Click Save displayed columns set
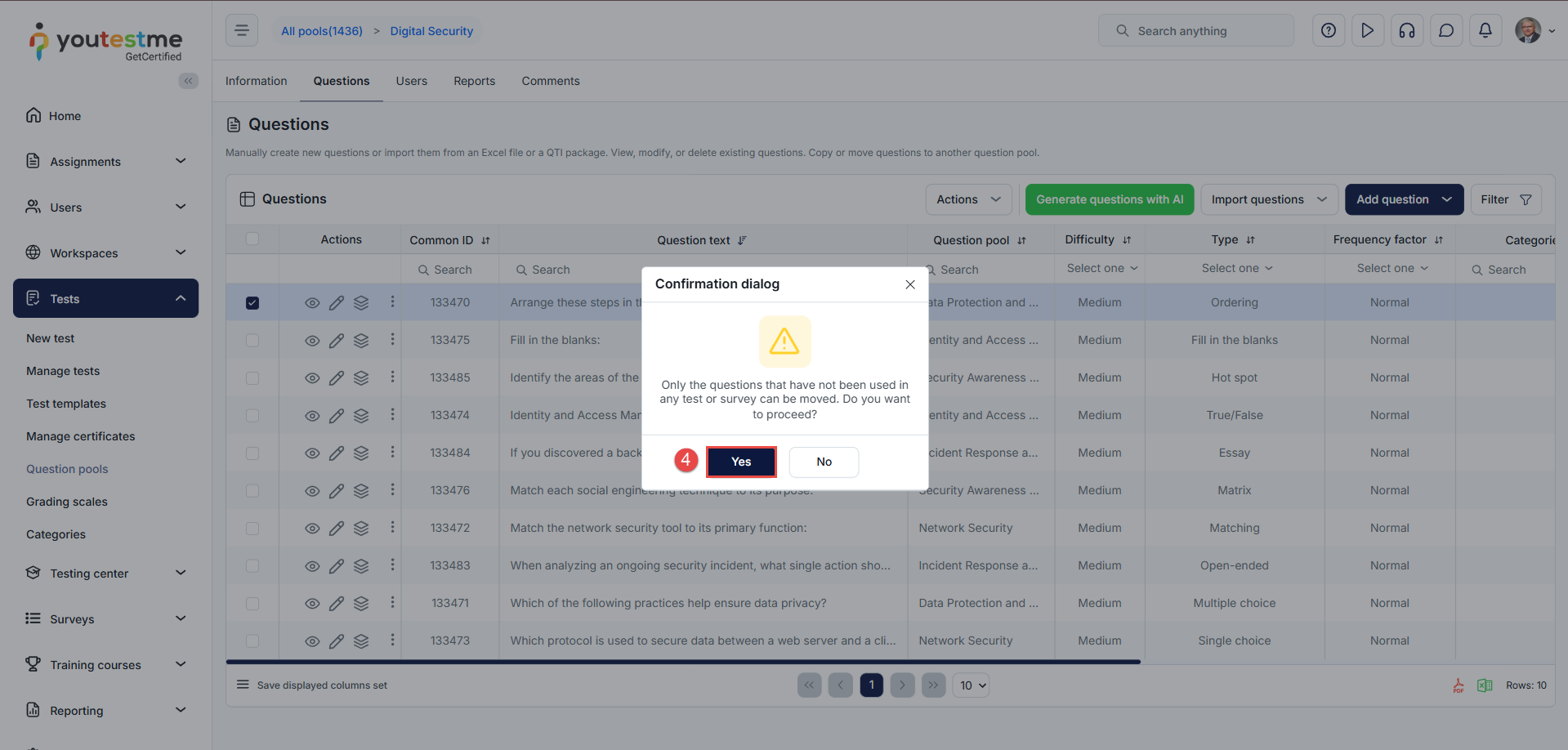This screenshot has width=1568, height=750. point(322,685)
